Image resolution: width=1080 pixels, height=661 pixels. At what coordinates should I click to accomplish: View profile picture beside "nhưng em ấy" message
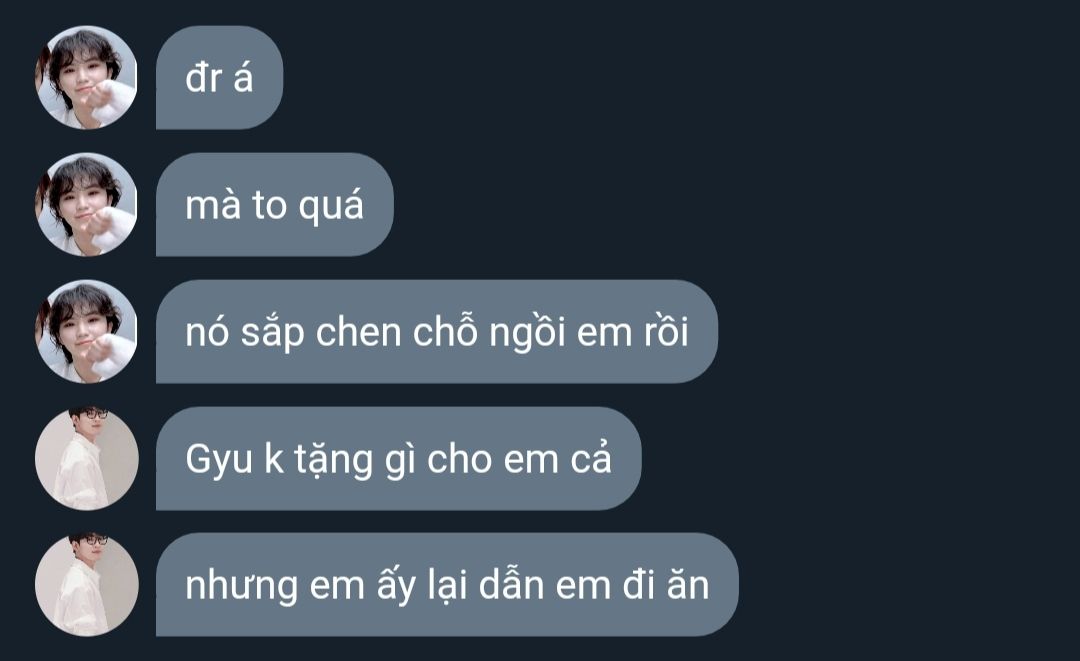86,585
